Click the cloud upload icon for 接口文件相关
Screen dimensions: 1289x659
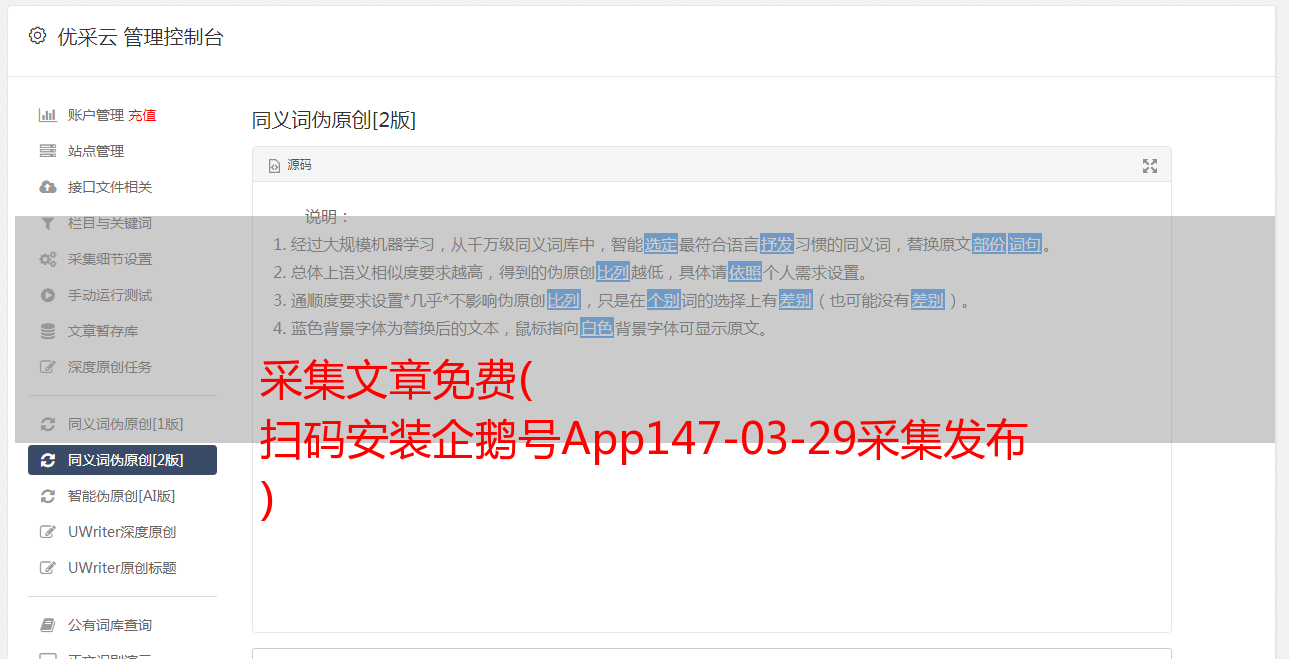47,187
